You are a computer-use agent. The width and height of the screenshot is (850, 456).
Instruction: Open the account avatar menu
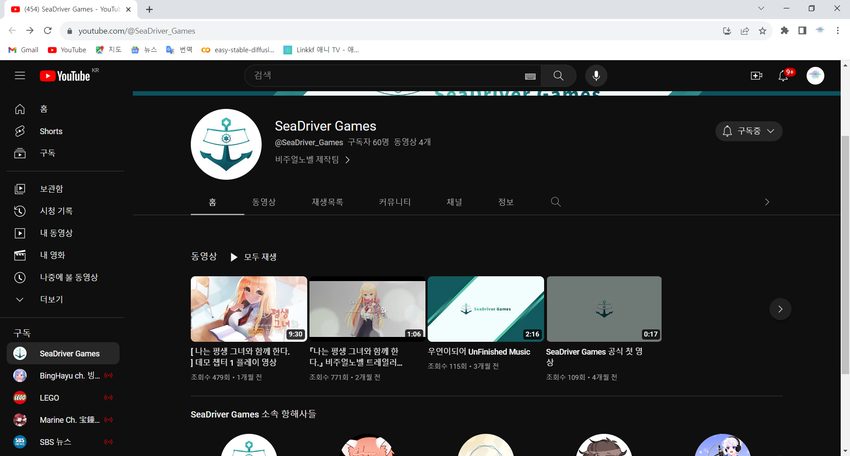[x=815, y=76]
